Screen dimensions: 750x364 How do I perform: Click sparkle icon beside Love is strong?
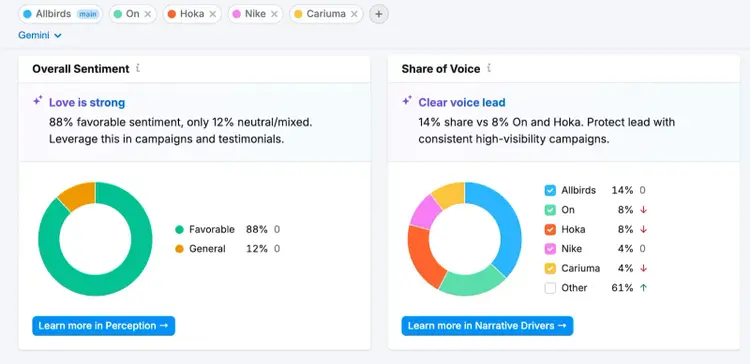[x=38, y=101]
